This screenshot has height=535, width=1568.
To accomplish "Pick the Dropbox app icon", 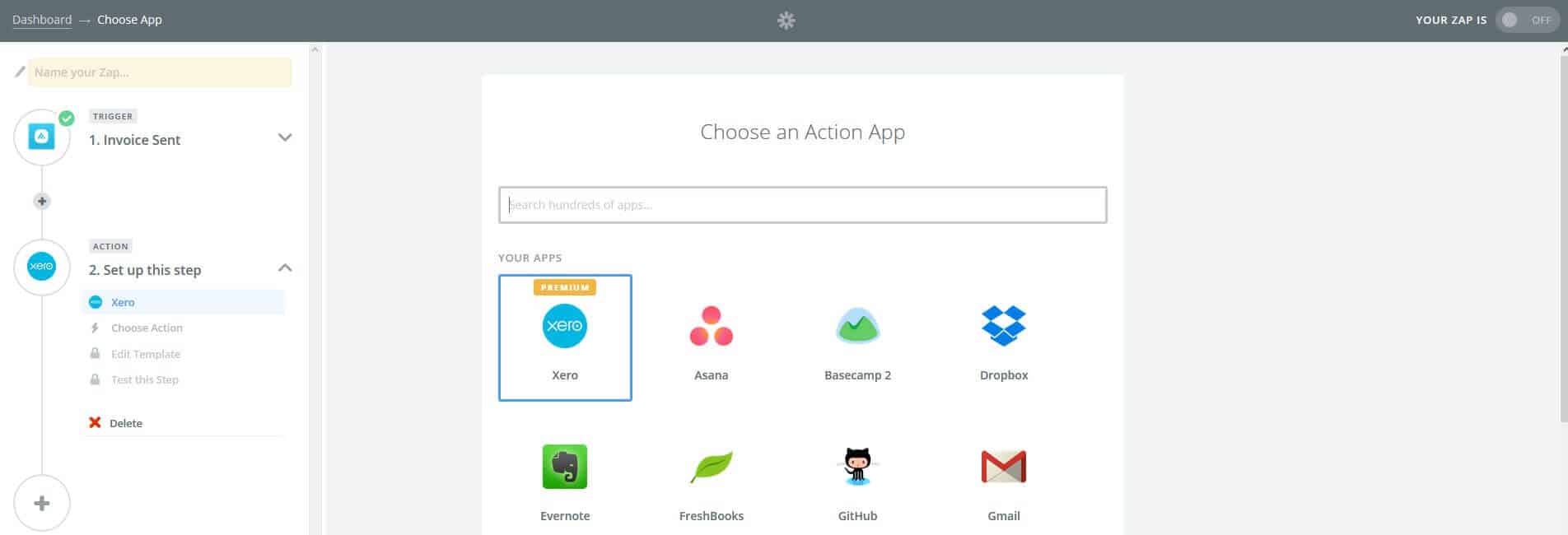I will (1004, 326).
